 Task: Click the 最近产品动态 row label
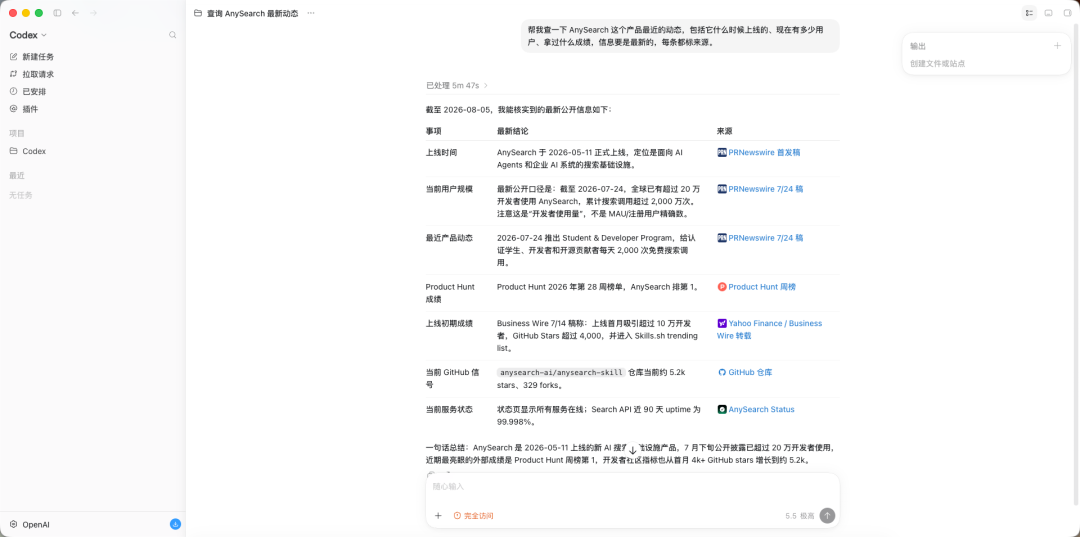pyautogui.click(x=449, y=238)
